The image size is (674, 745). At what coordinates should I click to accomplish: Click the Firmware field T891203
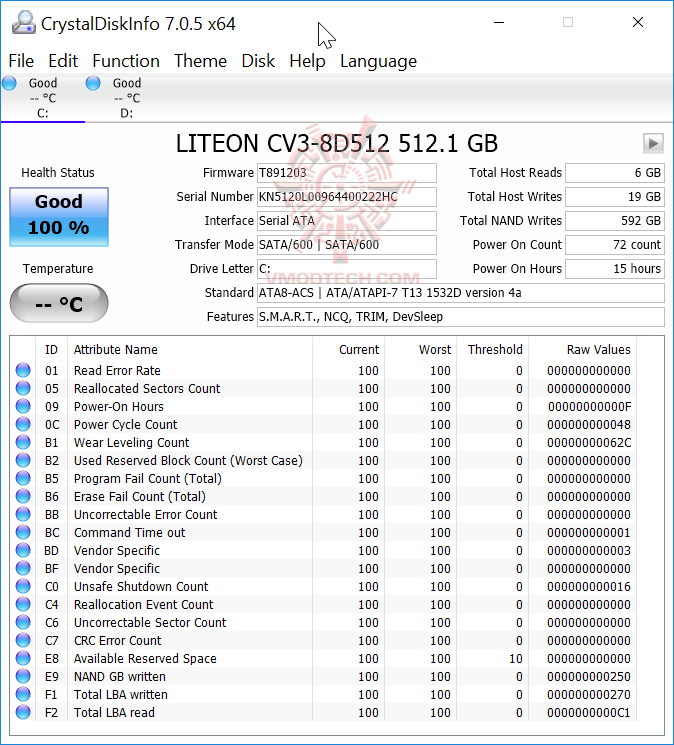(x=347, y=173)
